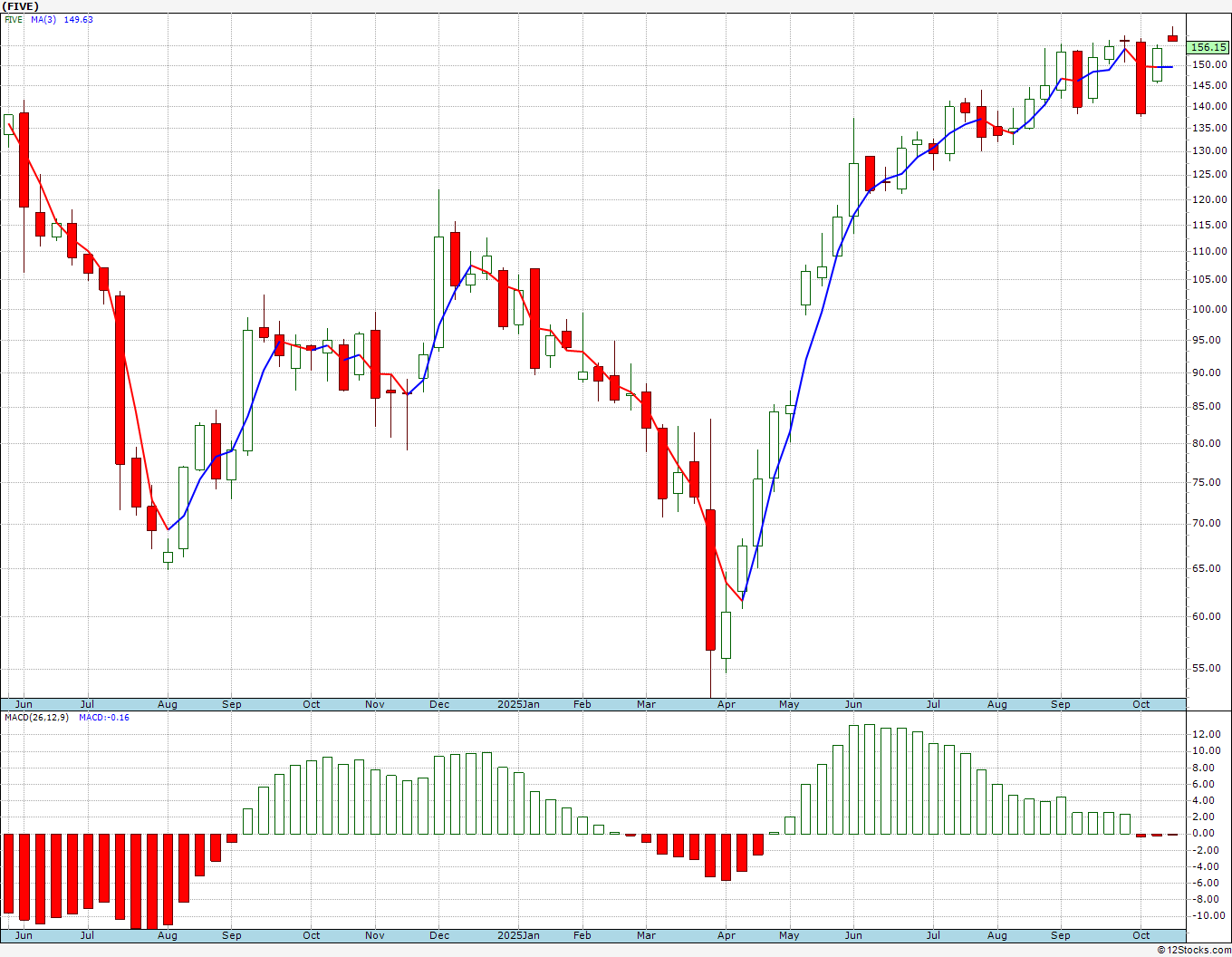Viewport: 1232px width, 957px height.
Task: Select the green FIVE legend label
Action: (x=14, y=20)
